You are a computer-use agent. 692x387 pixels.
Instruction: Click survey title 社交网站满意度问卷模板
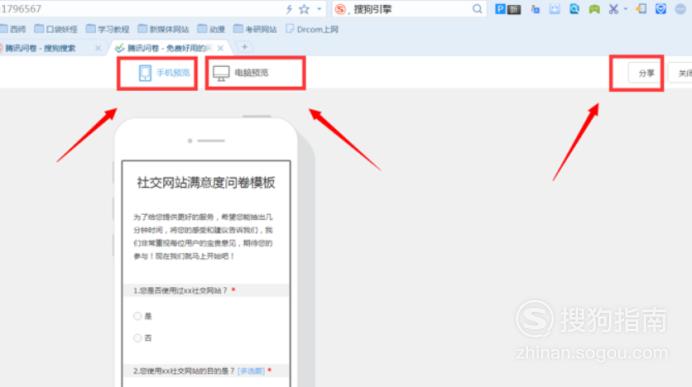[206, 182]
